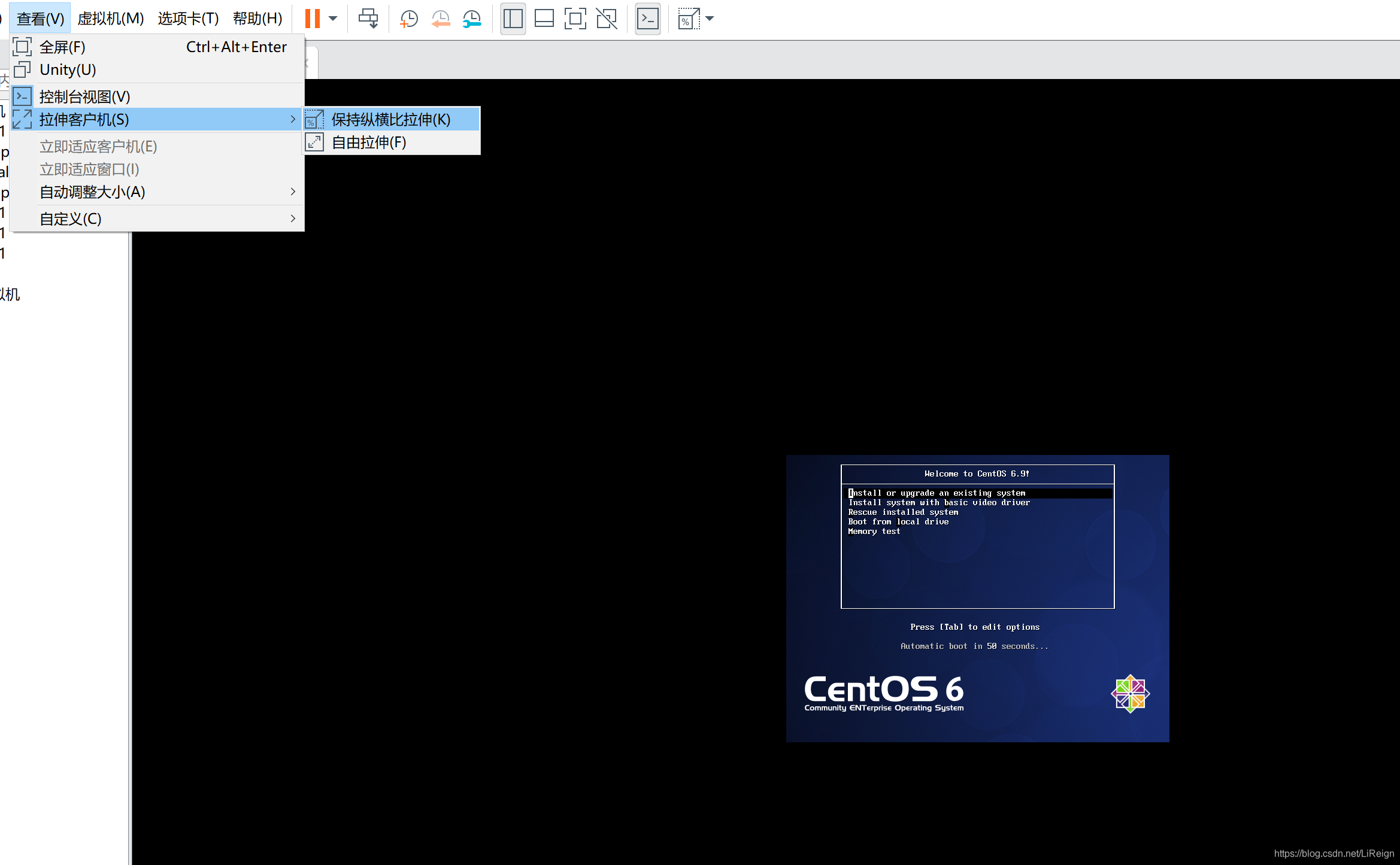
Task: Click the icon beside 保持纵横比拉伸(K)
Action: pyautogui.click(x=314, y=119)
